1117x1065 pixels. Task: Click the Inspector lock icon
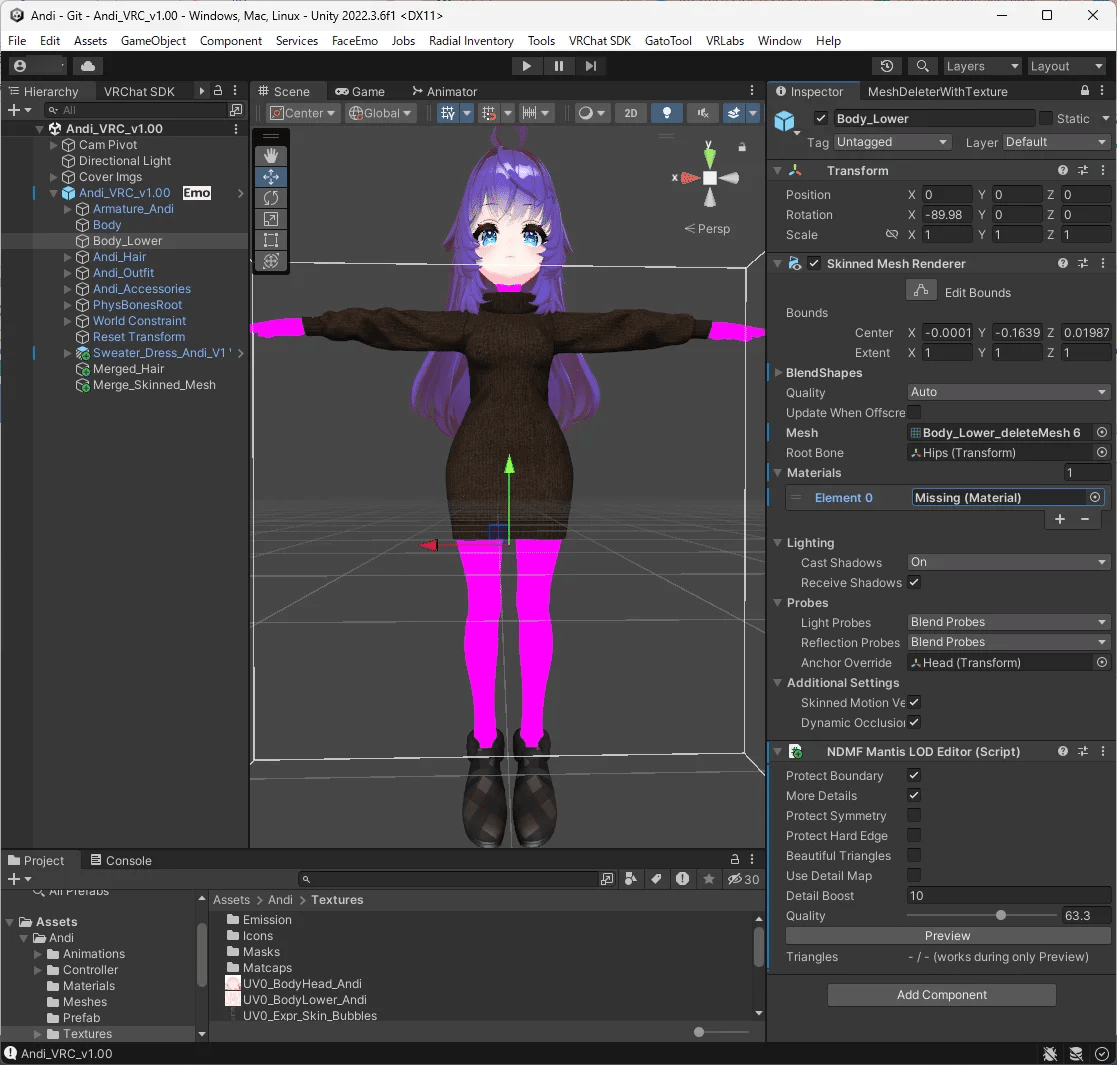tap(1084, 90)
